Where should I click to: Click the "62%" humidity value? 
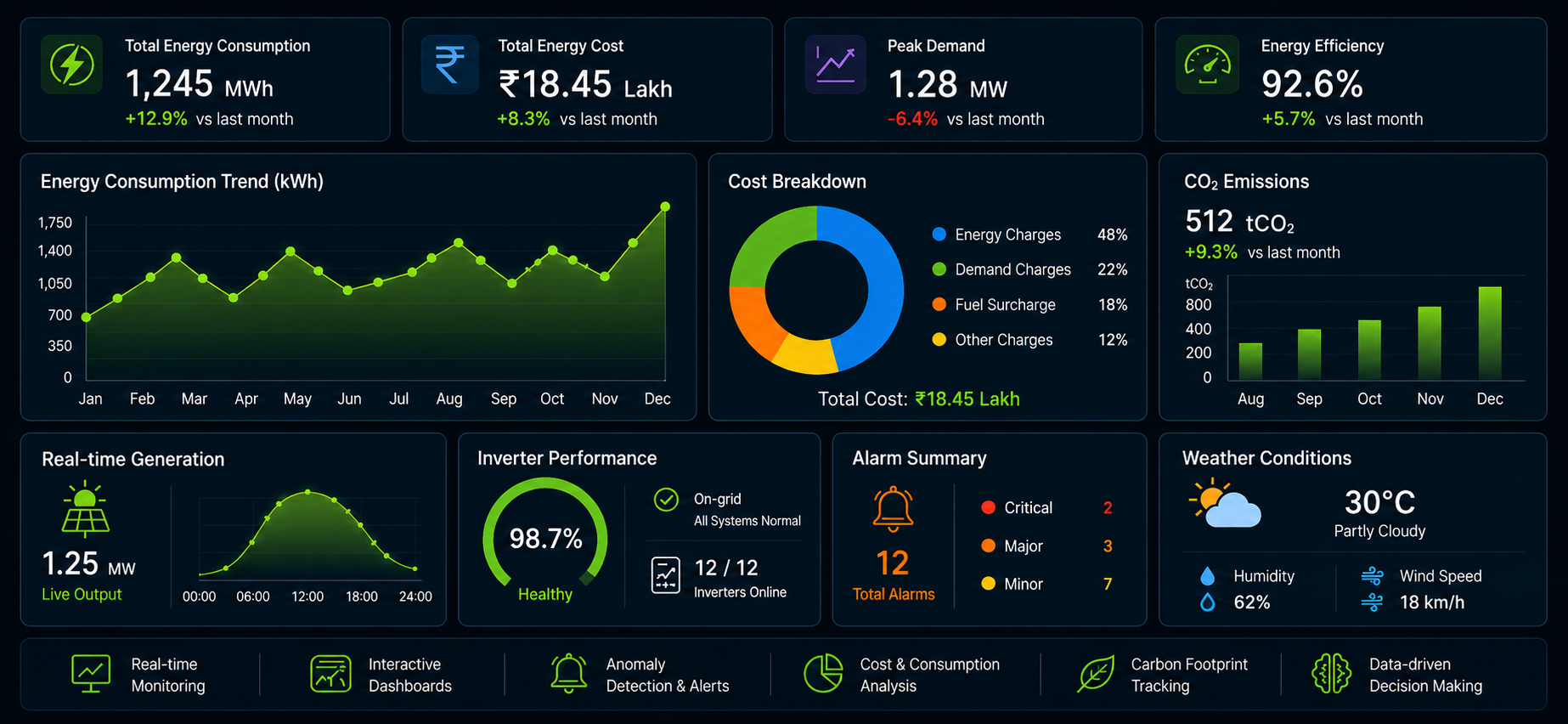click(x=1252, y=602)
